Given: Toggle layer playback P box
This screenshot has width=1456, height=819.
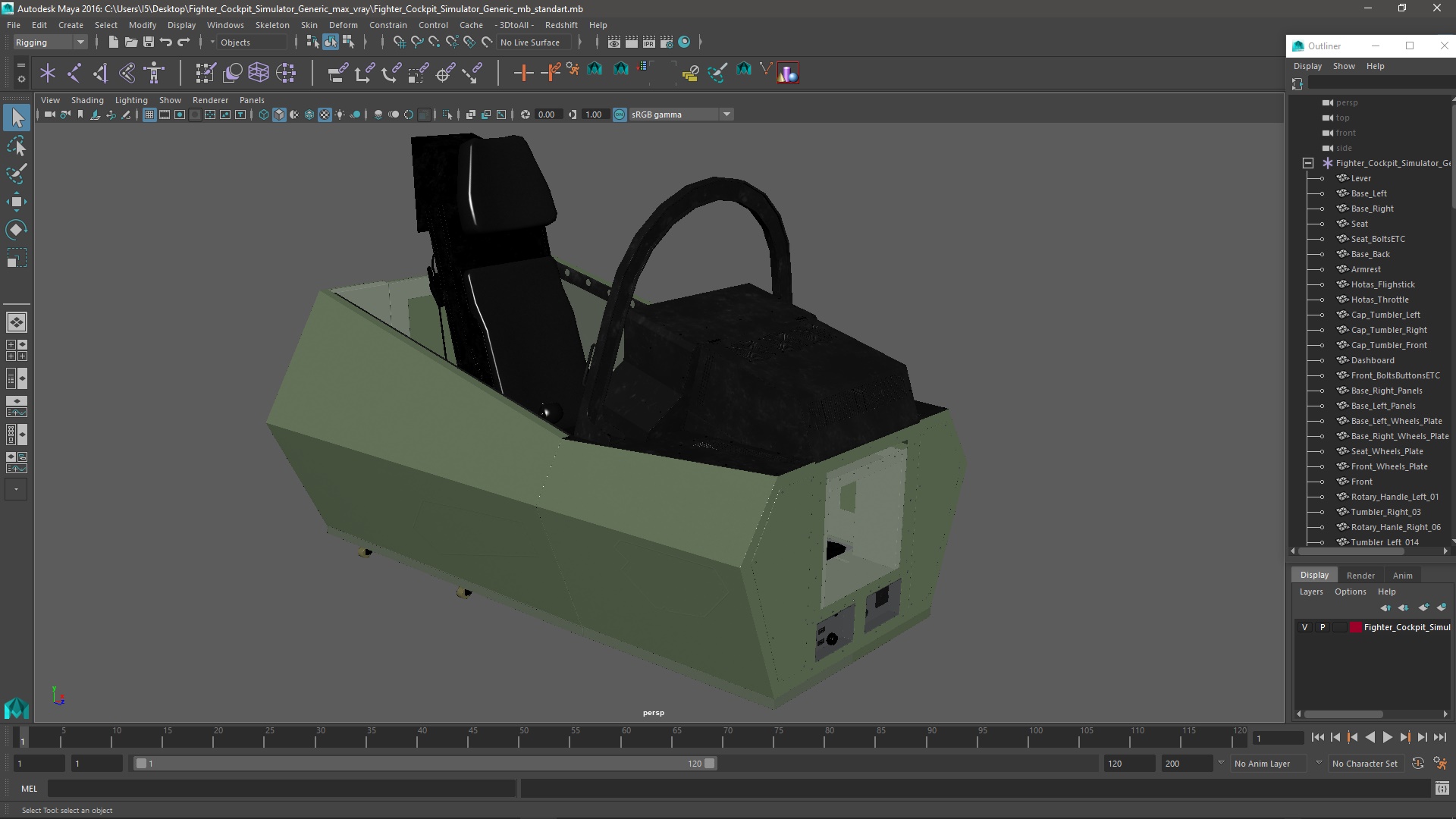Looking at the screenshot, I should [1323, 627].
